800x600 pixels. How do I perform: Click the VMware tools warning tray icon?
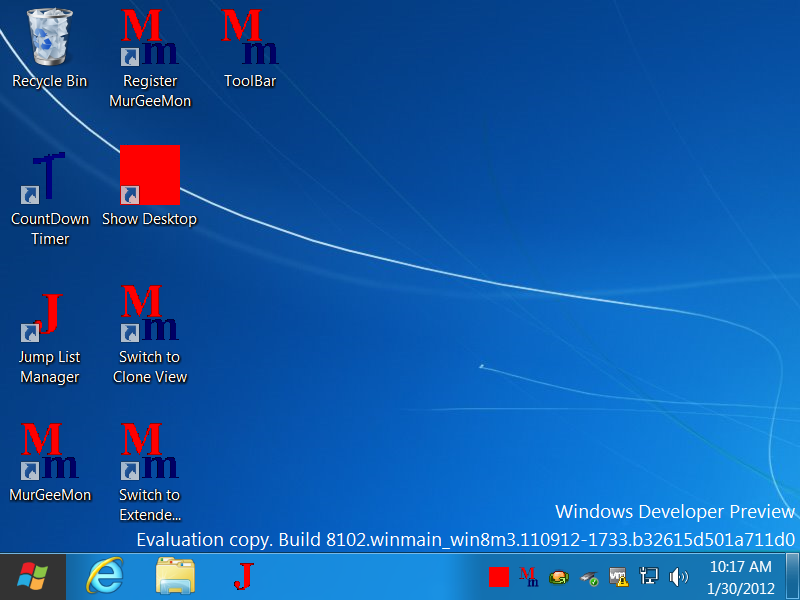coord(618,577)
